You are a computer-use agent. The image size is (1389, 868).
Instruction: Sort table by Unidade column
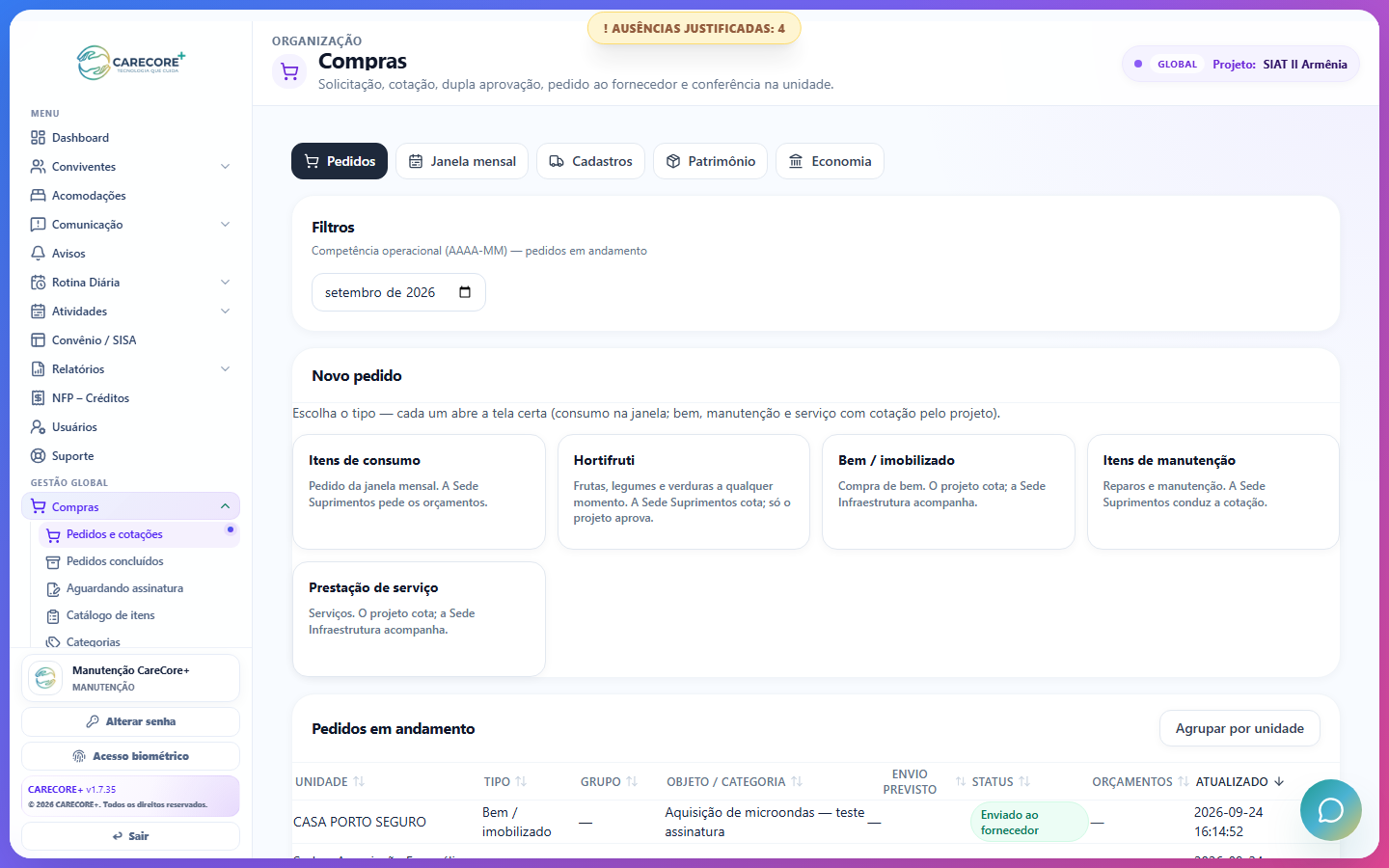(330, 782)
